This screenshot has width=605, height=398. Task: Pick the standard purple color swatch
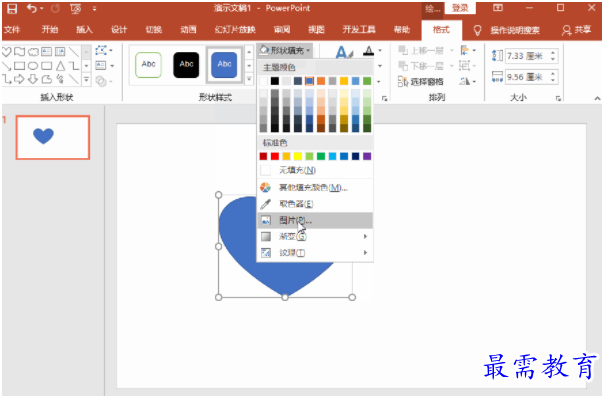pyautogui.click(x=367, y=156)
